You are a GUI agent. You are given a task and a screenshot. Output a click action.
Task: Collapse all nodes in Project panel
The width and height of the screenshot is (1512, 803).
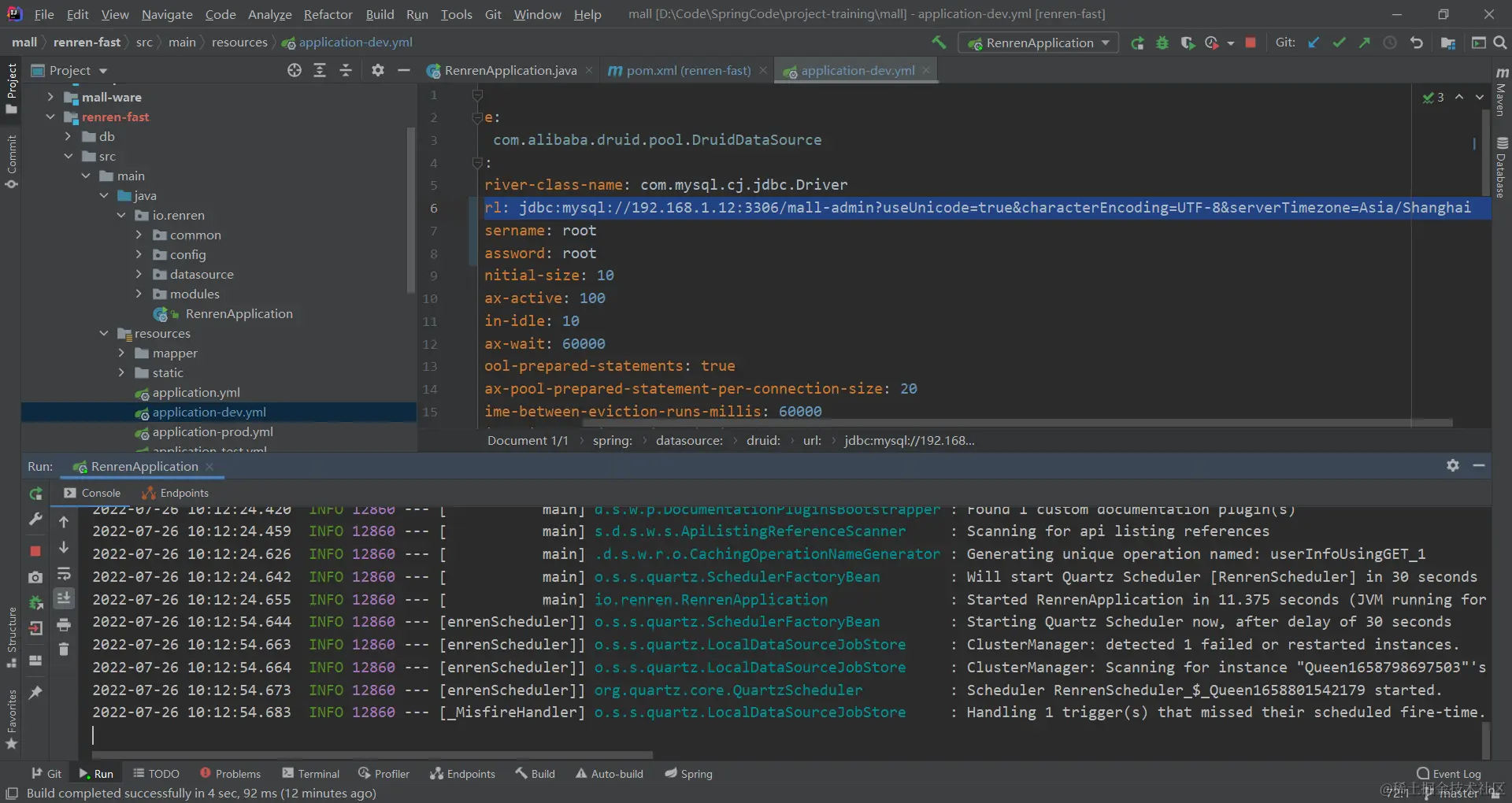[x=346, y=70]
